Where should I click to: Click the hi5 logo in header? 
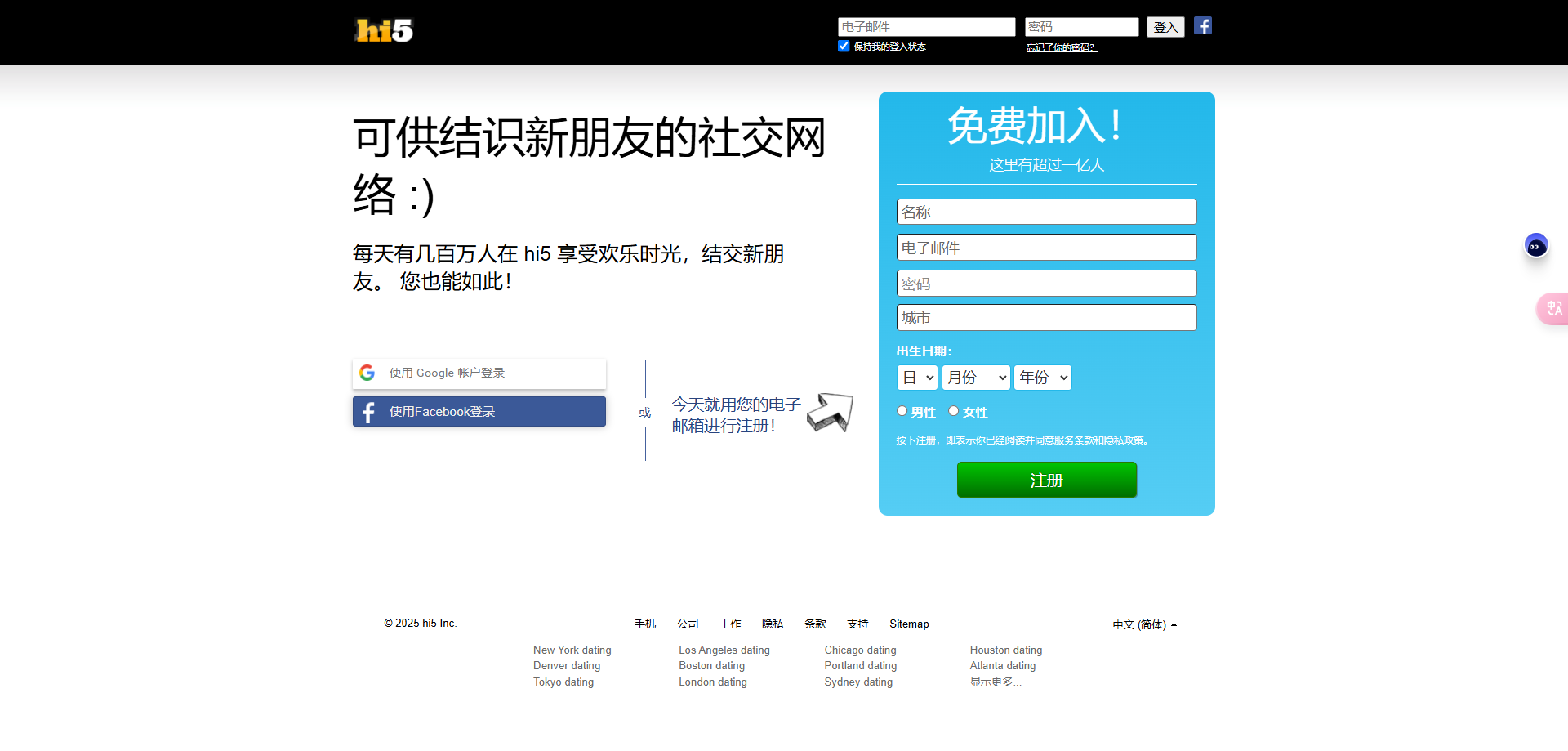[384, 30]
